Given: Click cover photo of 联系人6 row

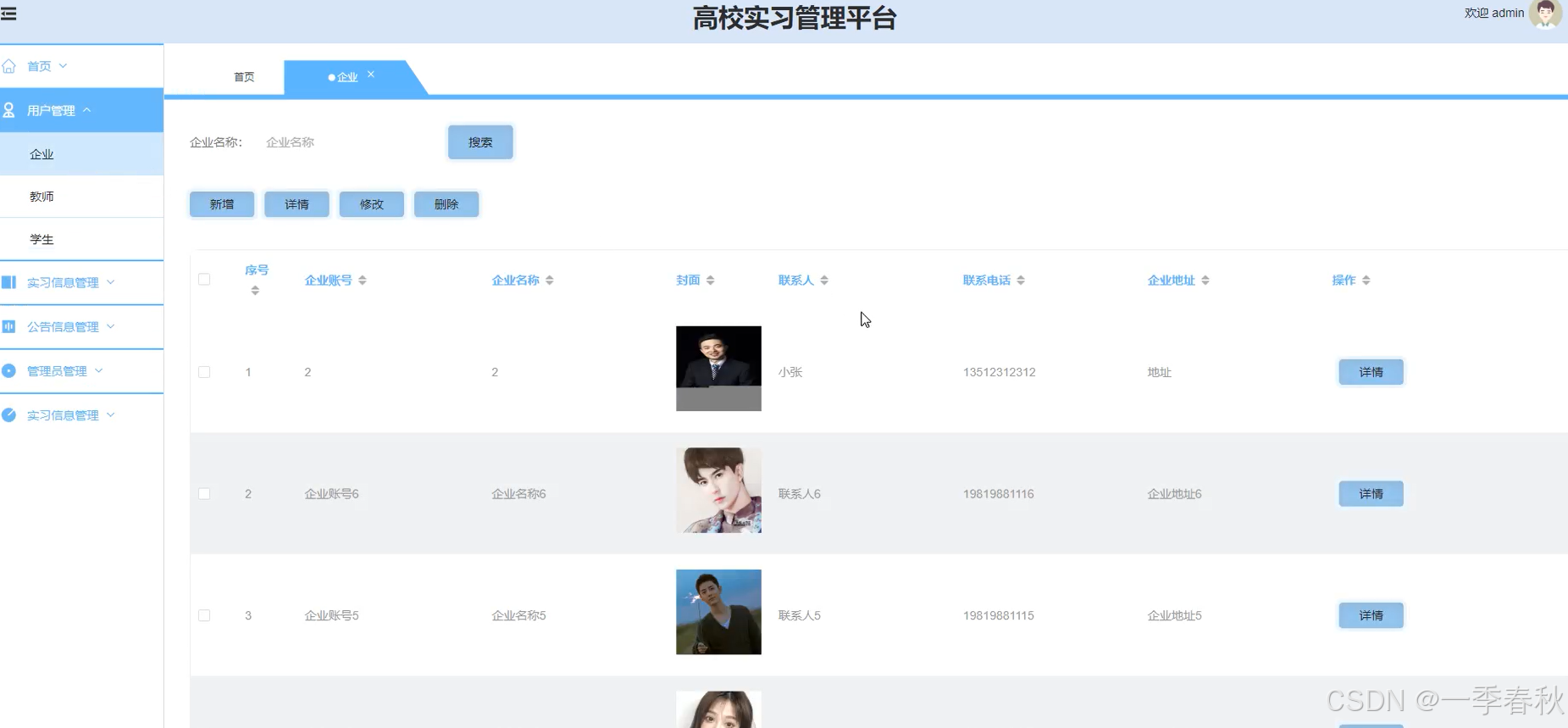Looking at the screenshot, I should pyautogui.click(x=718, y=491).
